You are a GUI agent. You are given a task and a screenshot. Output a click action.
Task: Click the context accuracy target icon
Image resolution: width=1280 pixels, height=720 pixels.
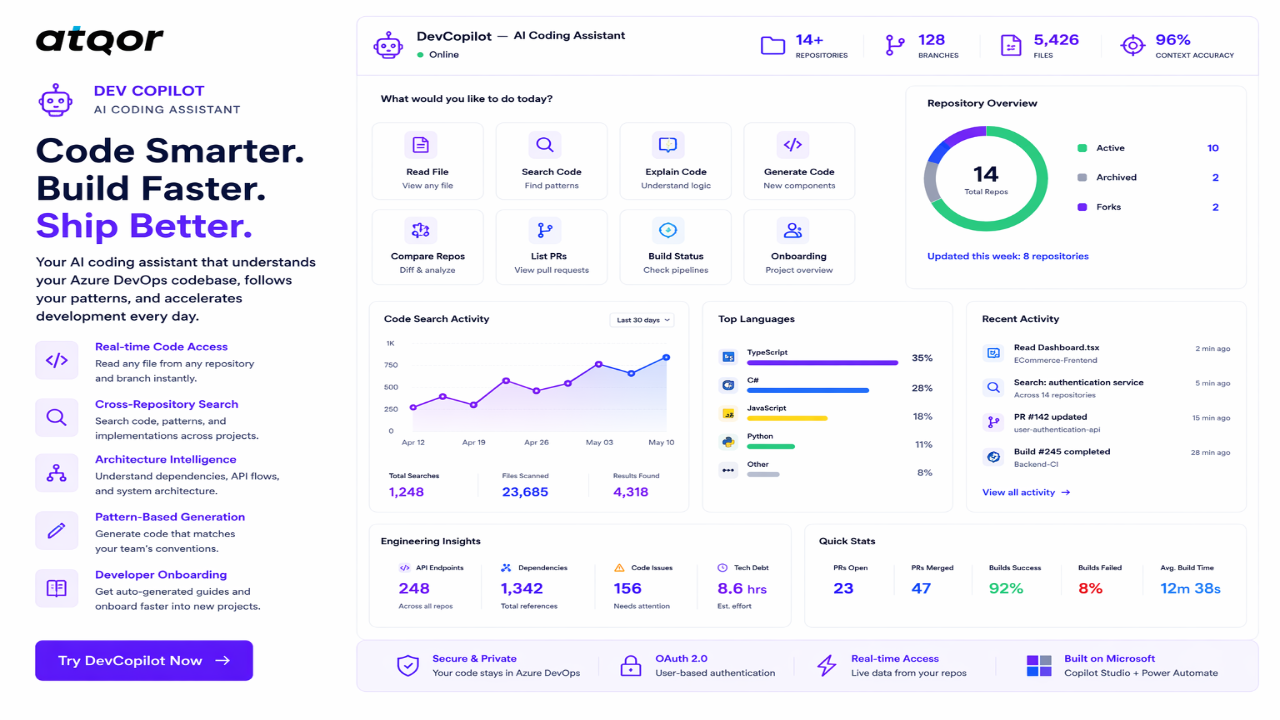1132,45
